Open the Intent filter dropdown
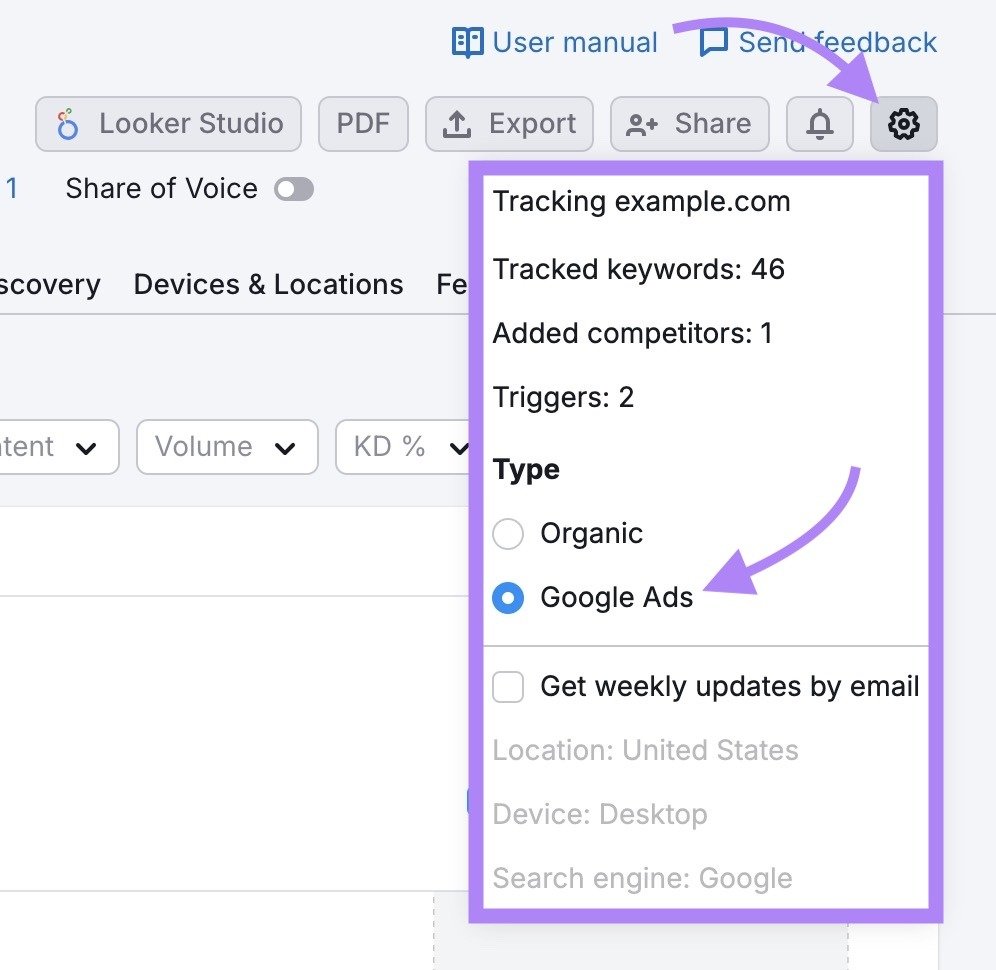Image resolution: width=996 pixels, height=970 pixels. tap(55, 447)
